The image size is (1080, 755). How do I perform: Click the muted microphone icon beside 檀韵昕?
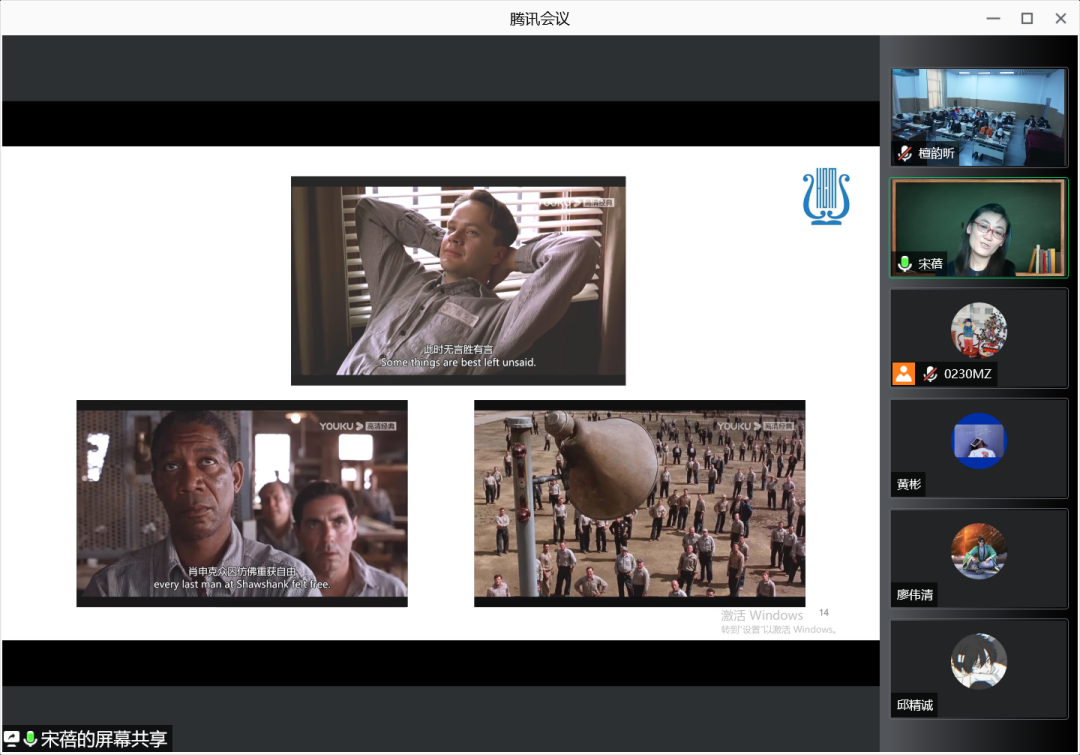905,154
